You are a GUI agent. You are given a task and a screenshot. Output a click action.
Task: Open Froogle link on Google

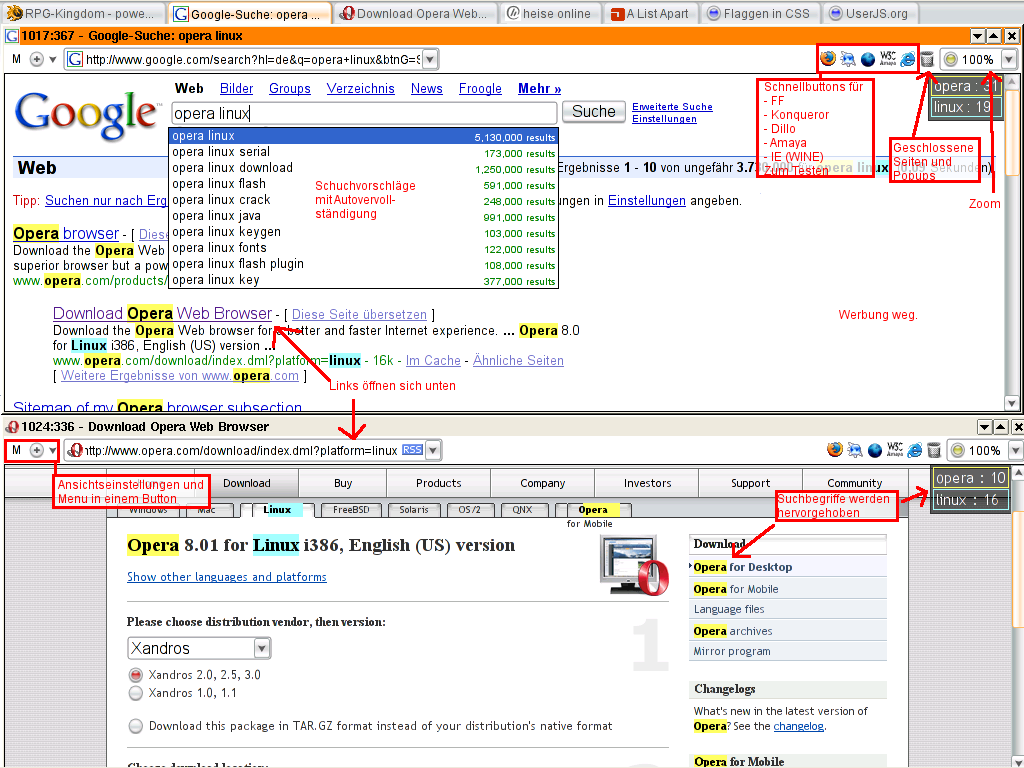(480, 88)
